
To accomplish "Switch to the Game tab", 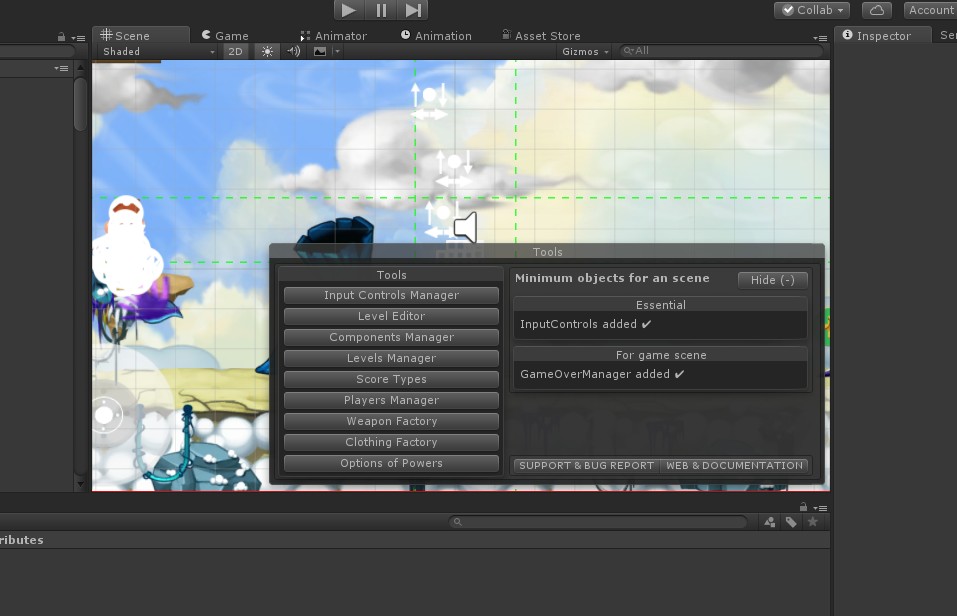I will [225, 35].
